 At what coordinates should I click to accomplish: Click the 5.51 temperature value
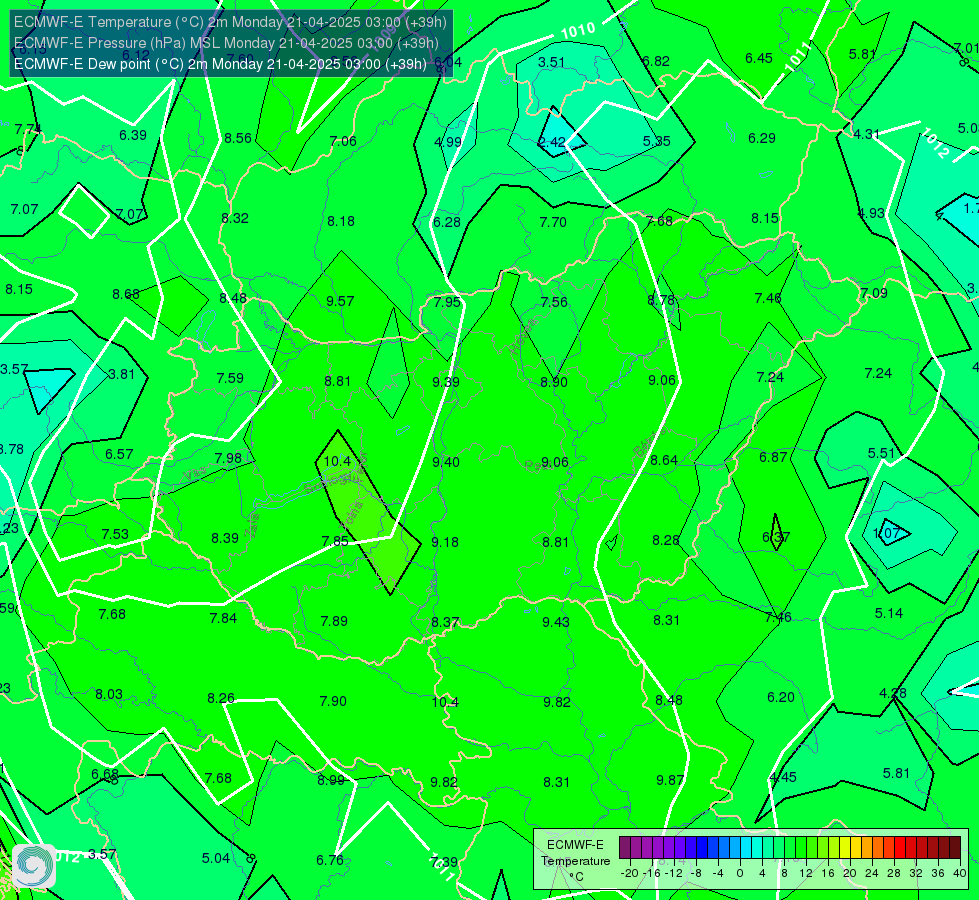(x=882, y=453)
